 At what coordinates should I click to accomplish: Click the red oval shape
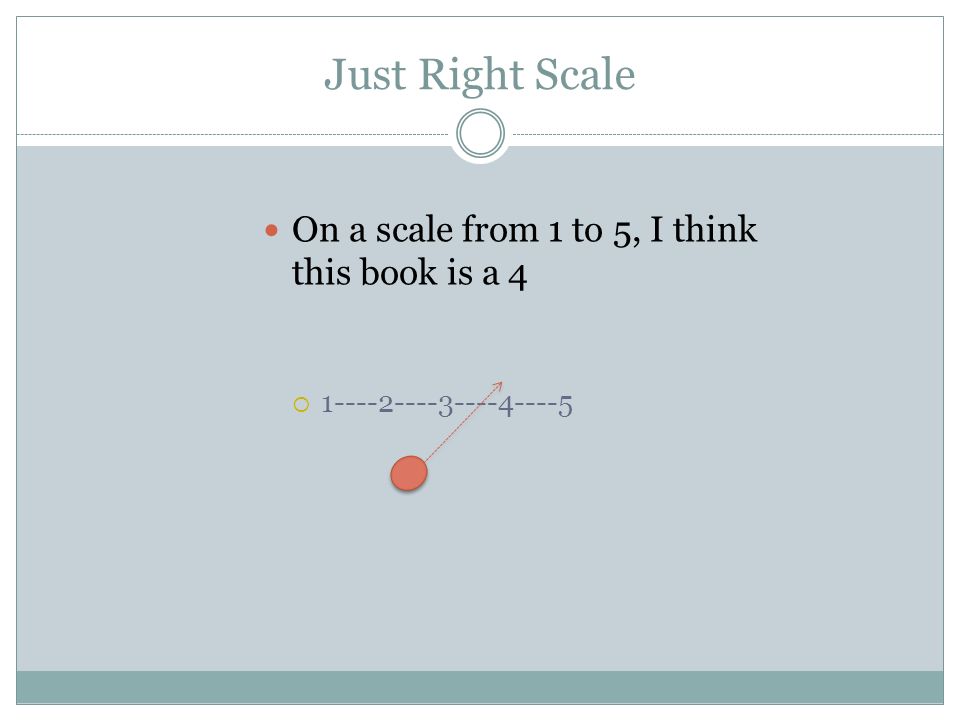[x=409, y=473]
